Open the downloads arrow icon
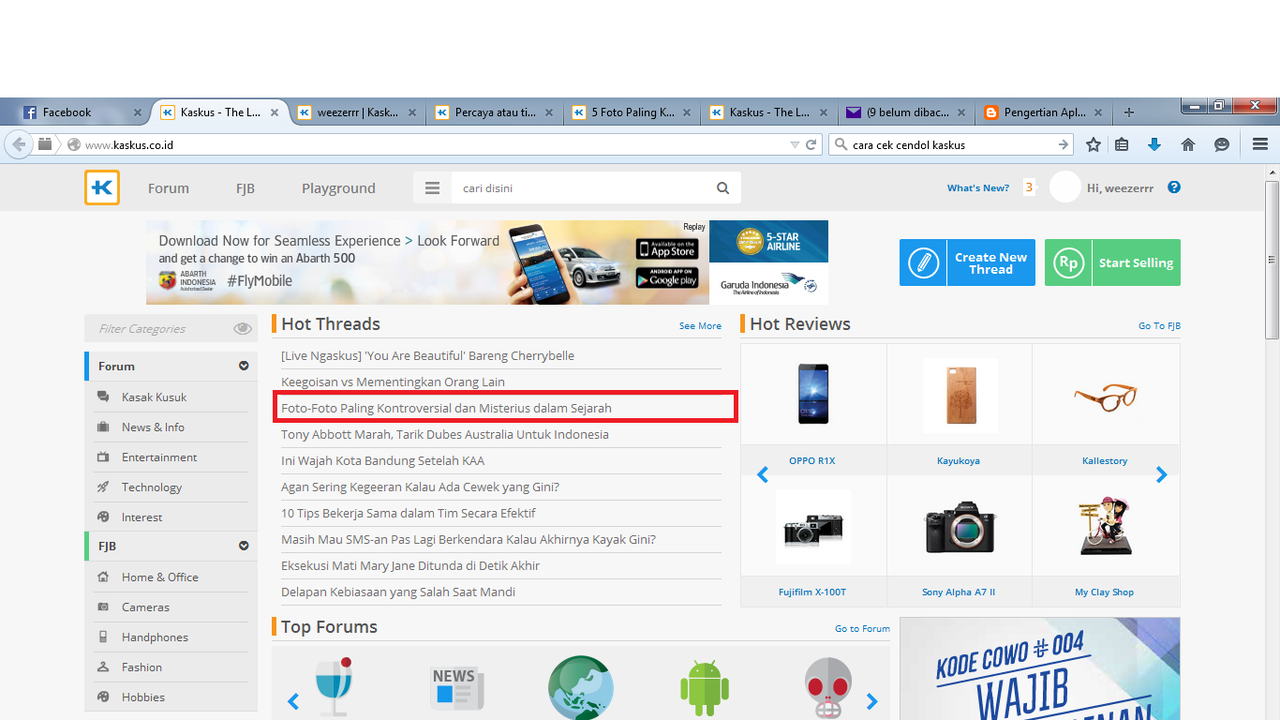This screenshot has width=1280, height=720. (1154, 144)
